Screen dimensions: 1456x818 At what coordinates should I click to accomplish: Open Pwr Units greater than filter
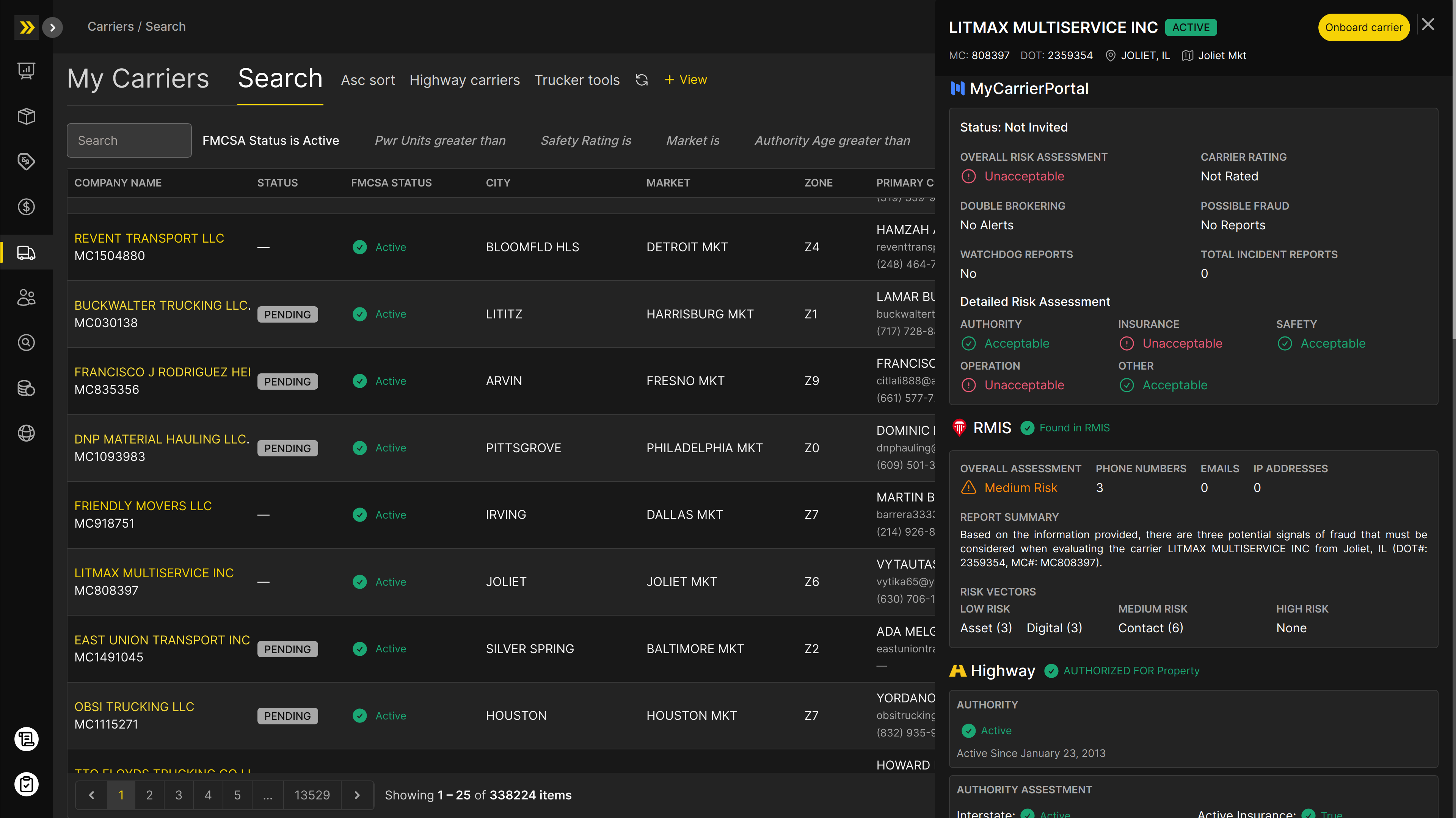[440, 140]
